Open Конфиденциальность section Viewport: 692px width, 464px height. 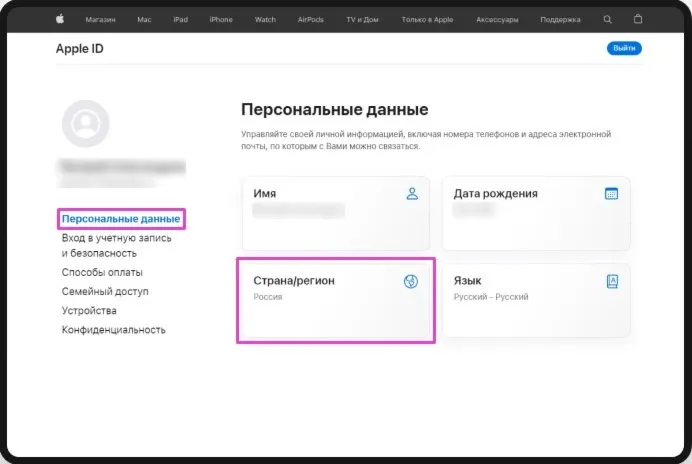tap(113, 330)
